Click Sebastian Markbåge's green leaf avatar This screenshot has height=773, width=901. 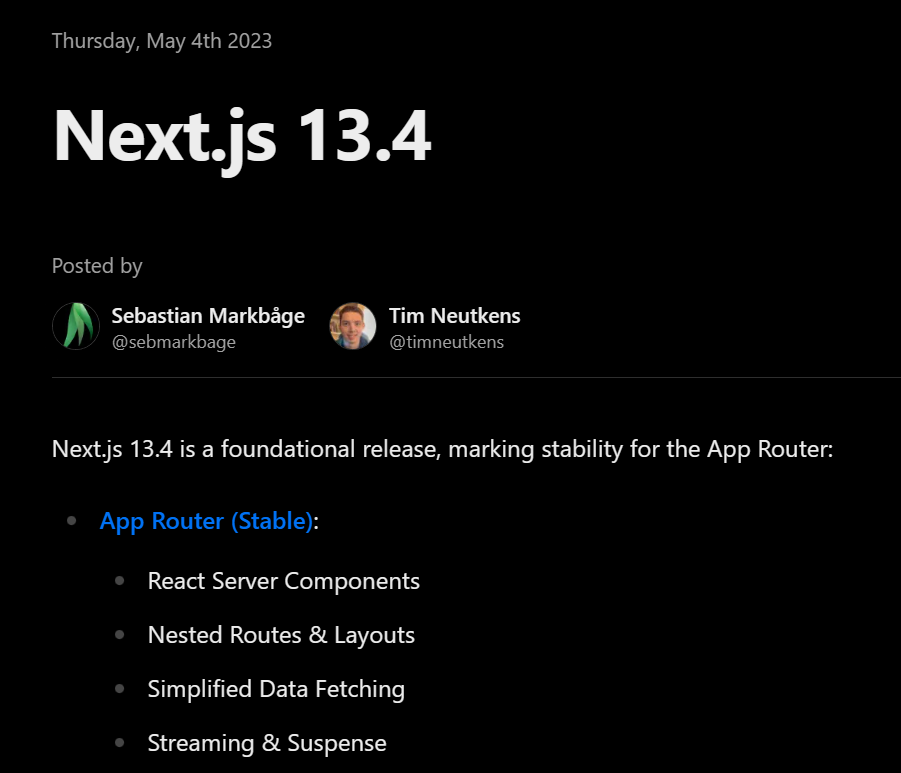pyautogui.click(x=76, y=326)
